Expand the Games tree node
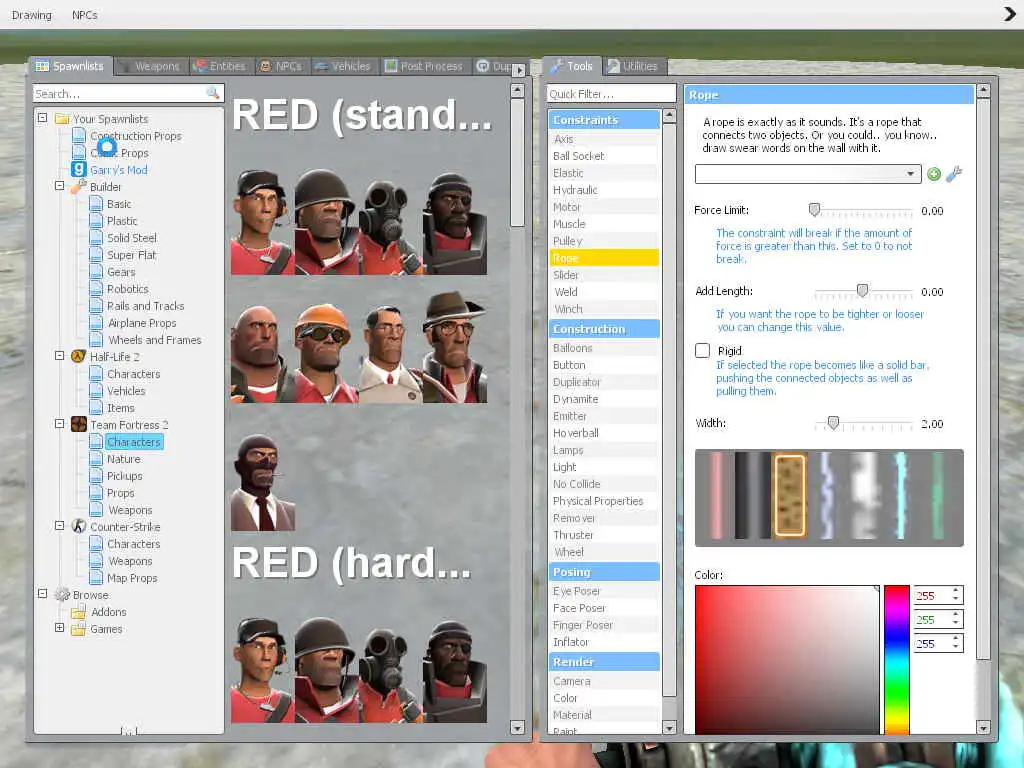Screen dimensions: 1024x768 pos(59,628)
